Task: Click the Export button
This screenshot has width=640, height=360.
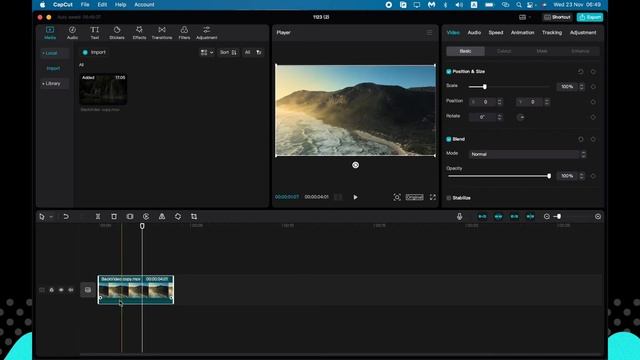Action: [x=590, y=17]
